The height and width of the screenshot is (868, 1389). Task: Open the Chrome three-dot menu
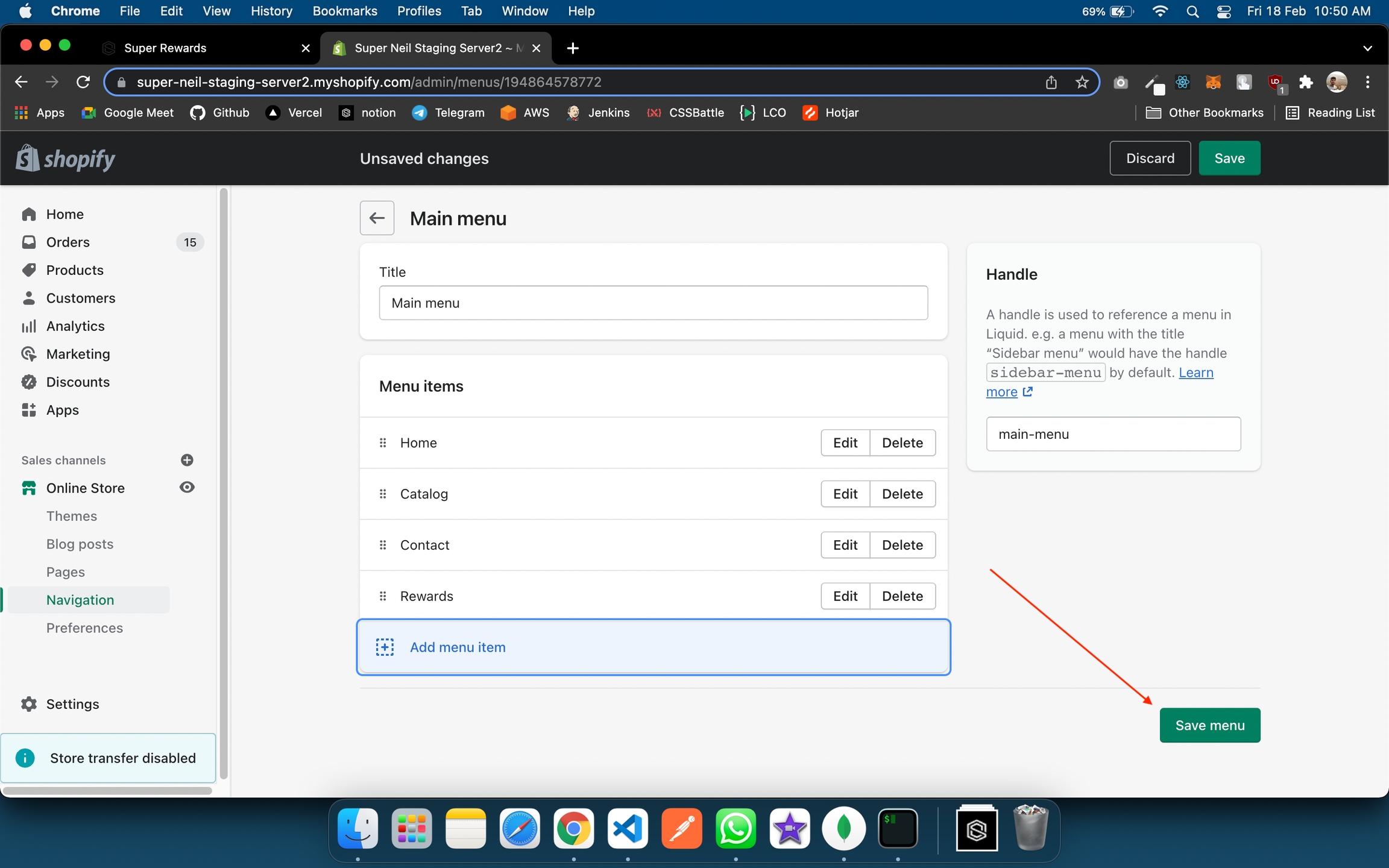1367,82
